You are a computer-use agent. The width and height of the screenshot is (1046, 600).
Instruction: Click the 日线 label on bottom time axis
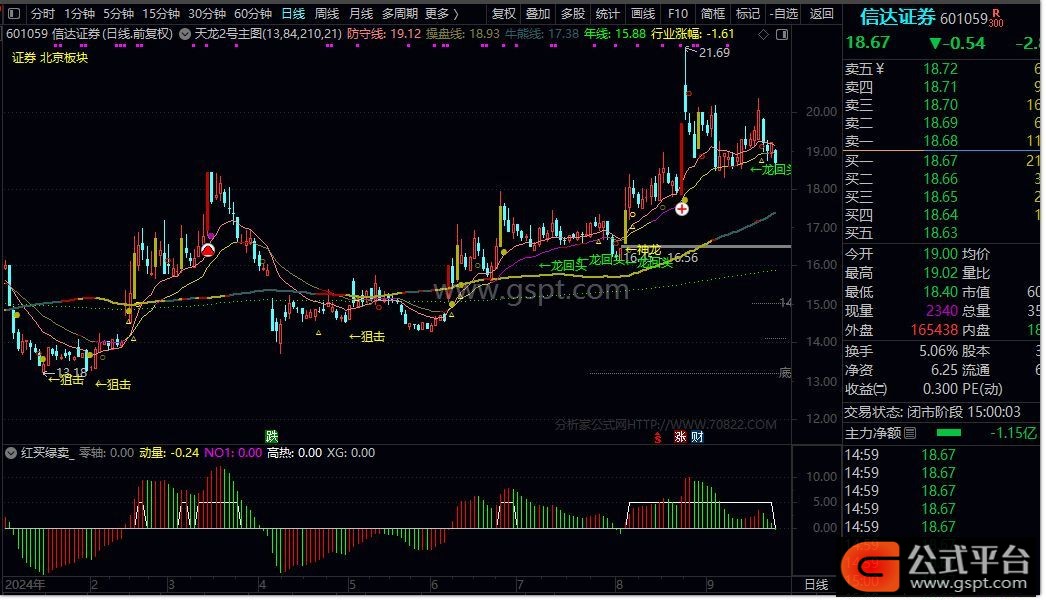[815, 584]
